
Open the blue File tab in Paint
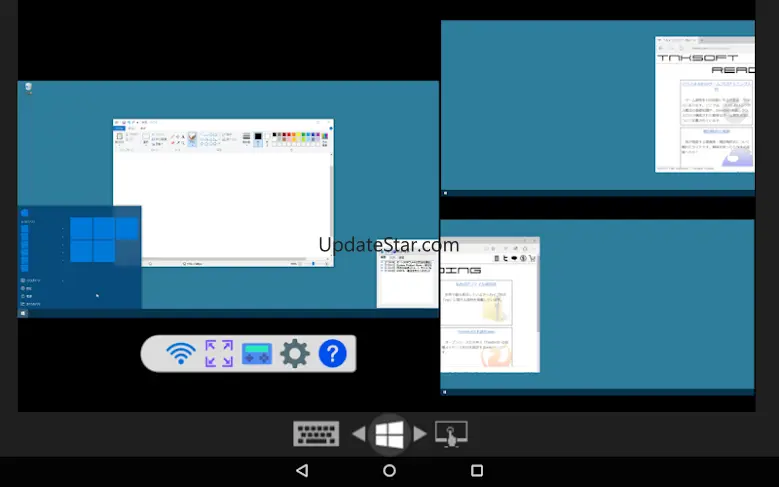[x=119, y=128]
